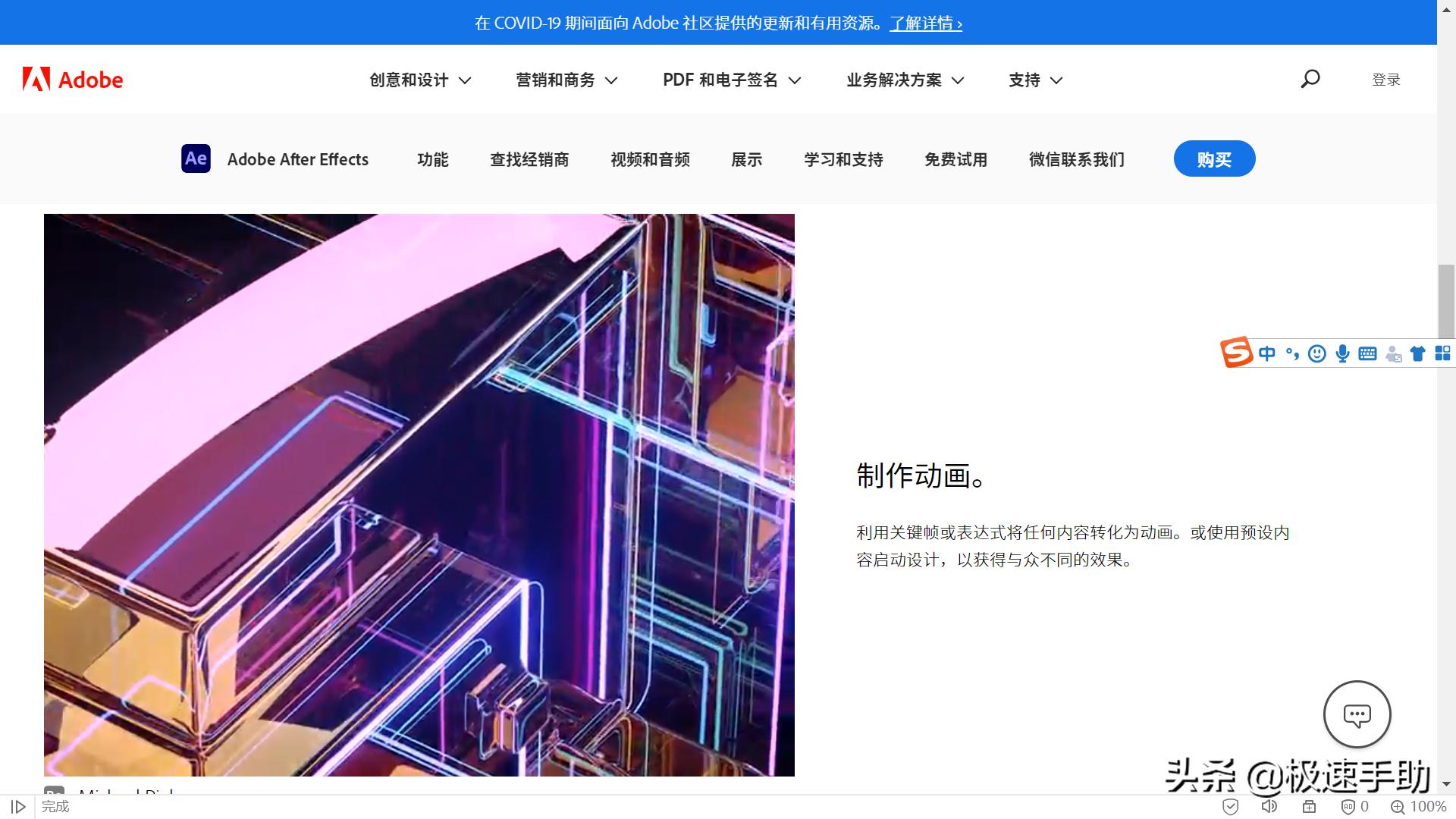Open the Sogou emoji picker
The height and width of the screenshot is (819, 1456).
(x=1316, y=353)
